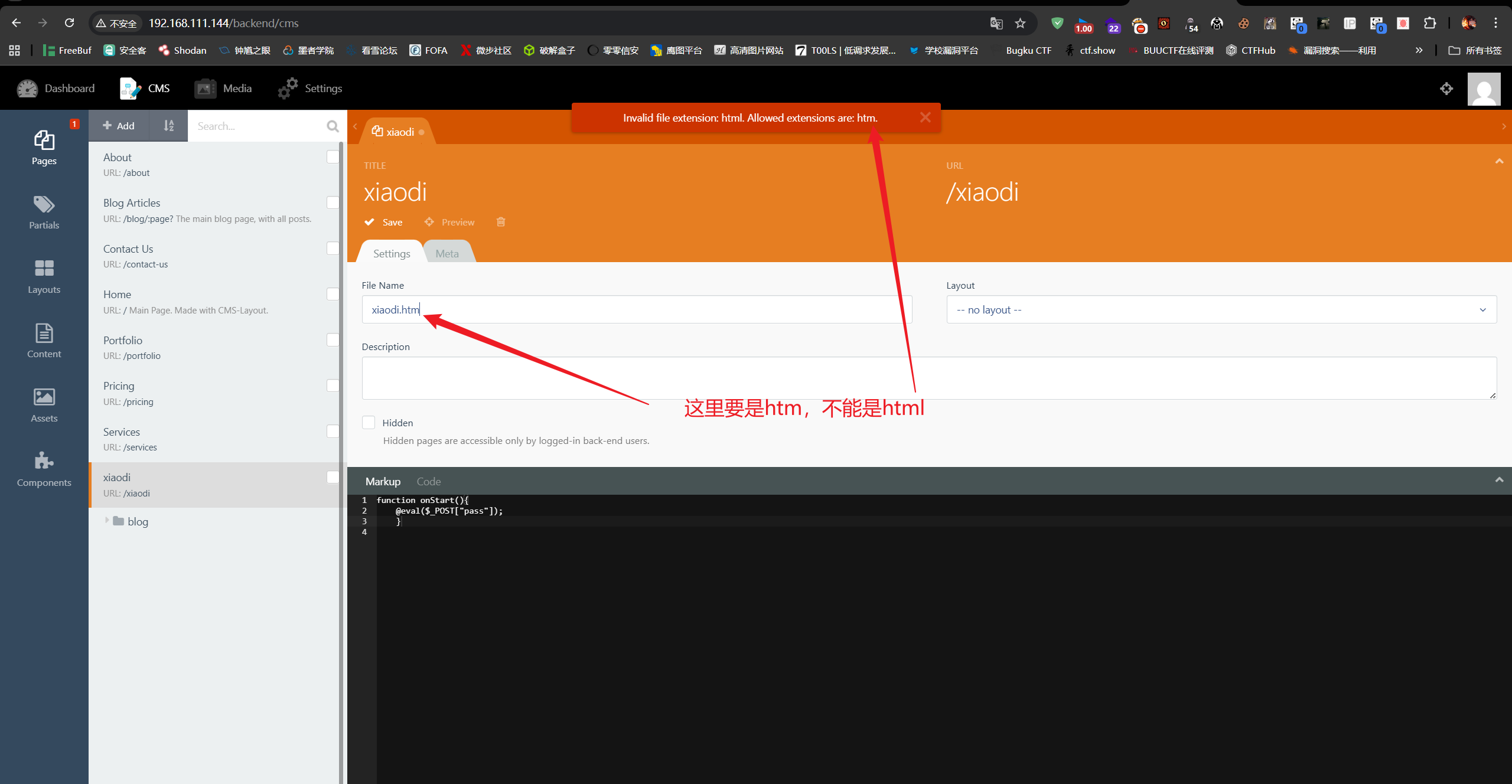The width and height of the screenshot is (1512, 784).
Task: Switch to the Meta tab
Action: point(447,253)
